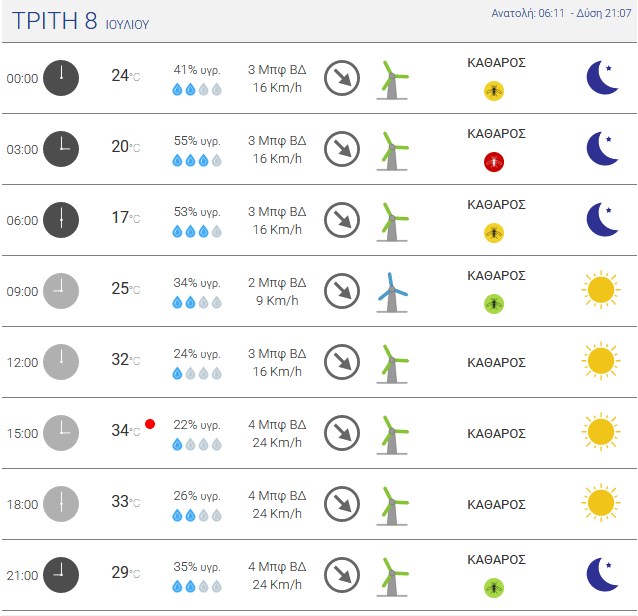
Task: Click the red mosquito icon at 03:00
Action: coord(494,162)
